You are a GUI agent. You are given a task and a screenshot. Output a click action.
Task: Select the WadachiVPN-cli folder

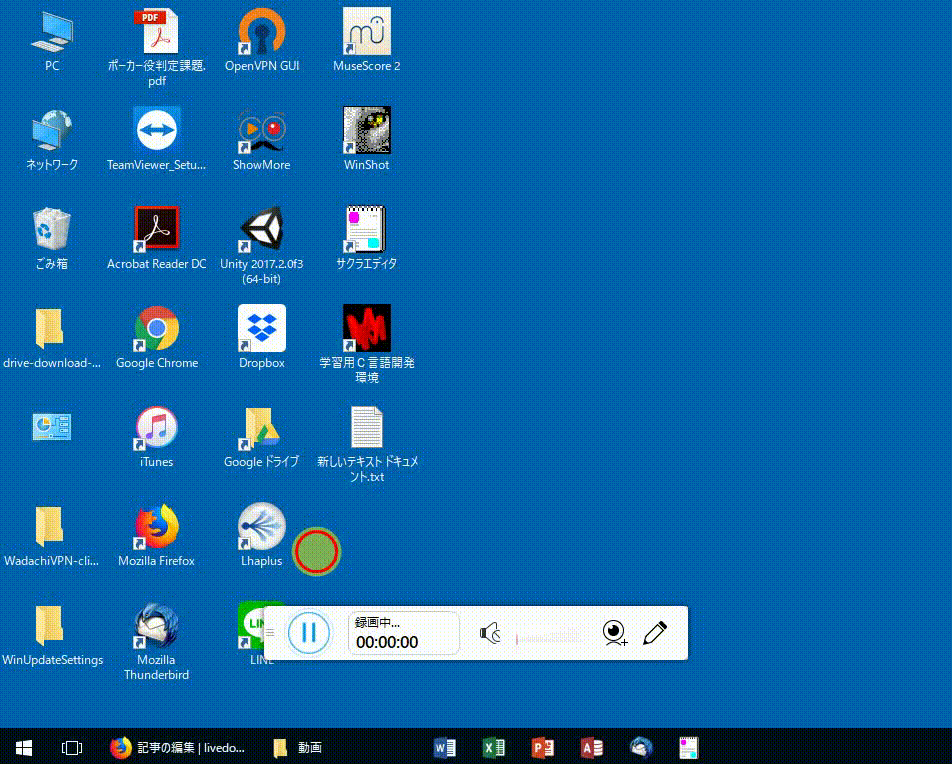coord(52,536)
